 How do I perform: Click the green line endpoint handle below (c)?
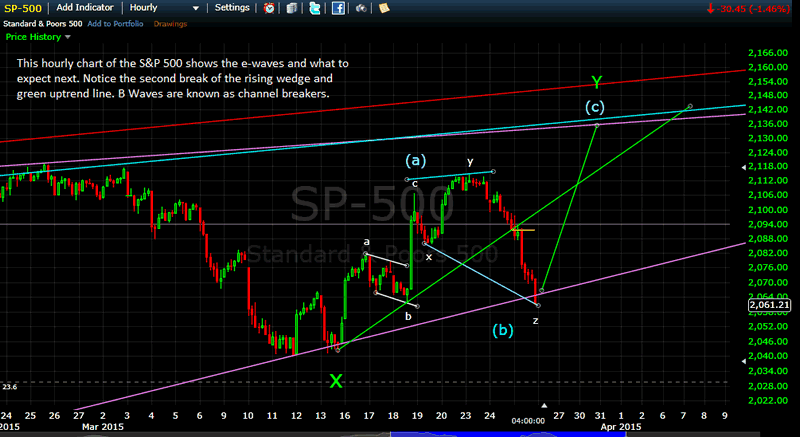(x=597, y=125)
